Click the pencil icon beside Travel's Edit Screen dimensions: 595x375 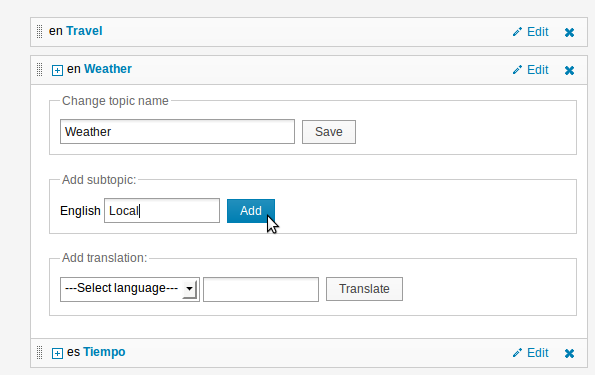click(517, 32)
